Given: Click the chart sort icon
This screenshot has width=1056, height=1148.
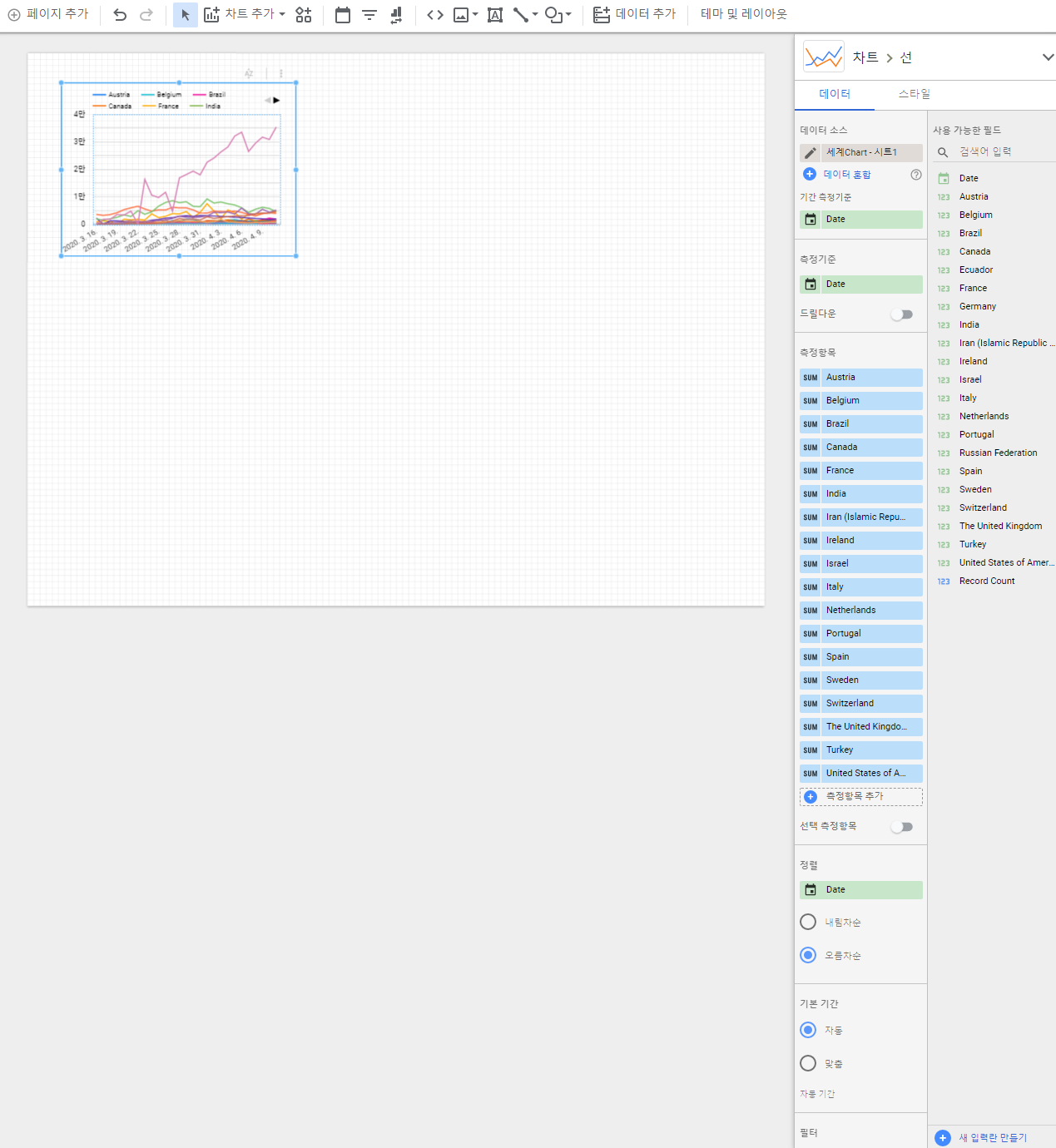Looking at the screenshot, I should pyautogui.click(x=249, y=73).
